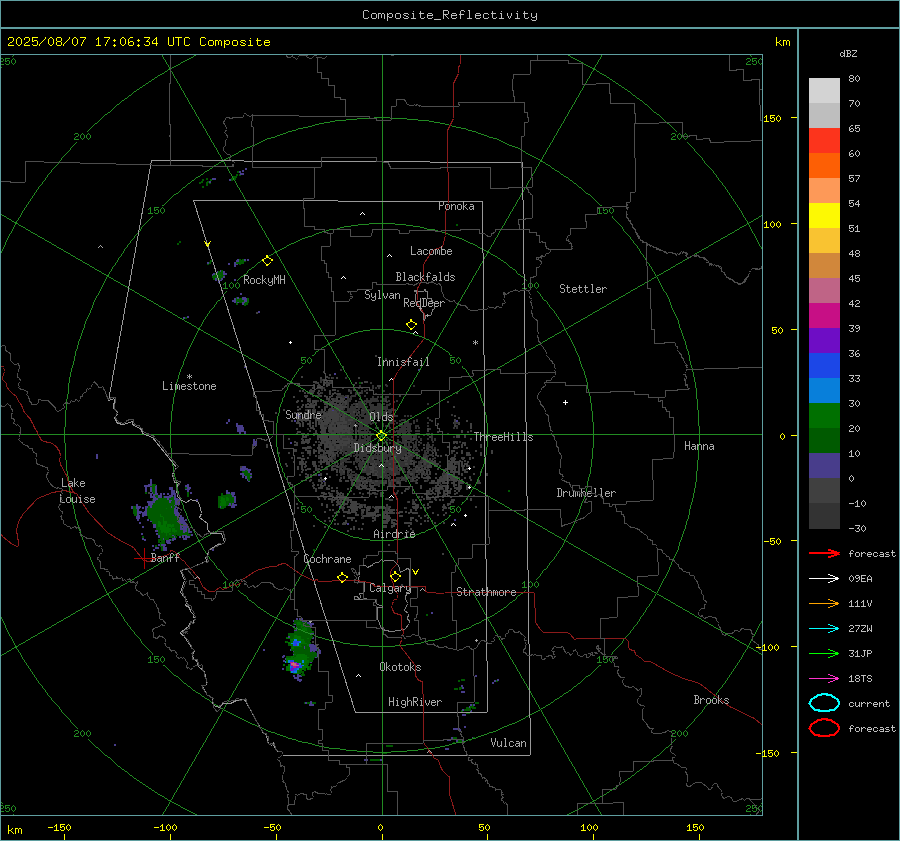Select the bright green 30-20 dBZ swatch
Image resolution: width=900 pixels, height=841 pixels.
(x=824, y=416)
